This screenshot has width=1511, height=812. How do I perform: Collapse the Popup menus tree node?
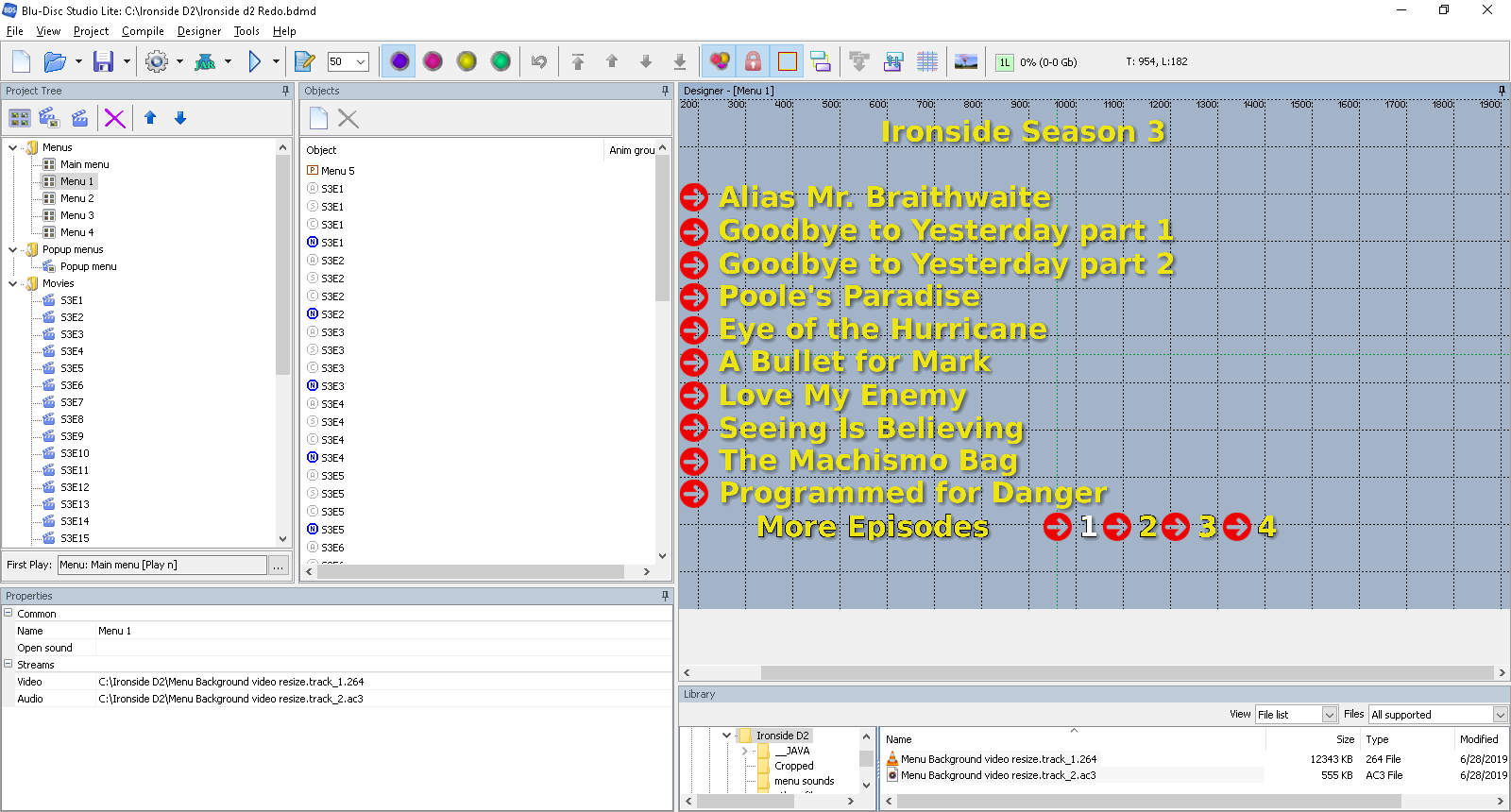coord(12,249)
